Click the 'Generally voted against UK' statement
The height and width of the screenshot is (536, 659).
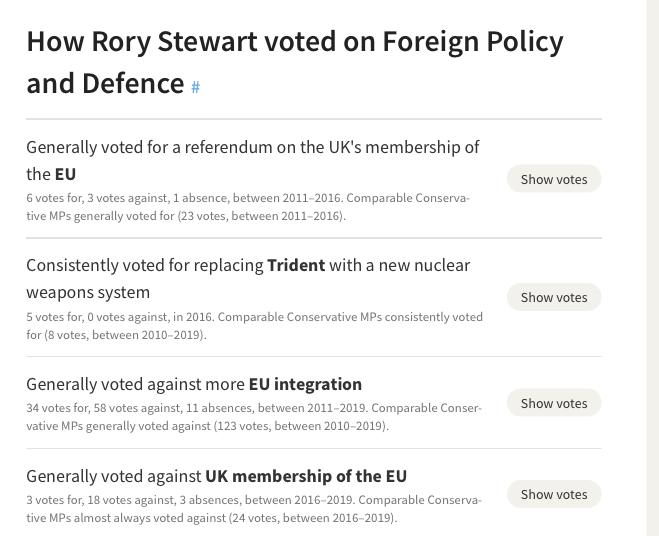(x=216, y=476)
